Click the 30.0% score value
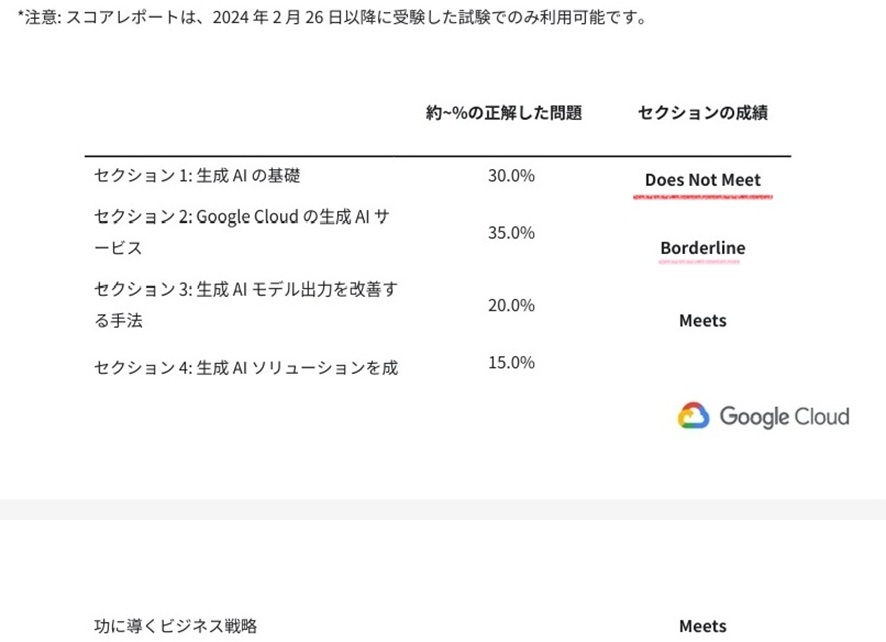Viewport: 886px width, 642px height. 511,176
